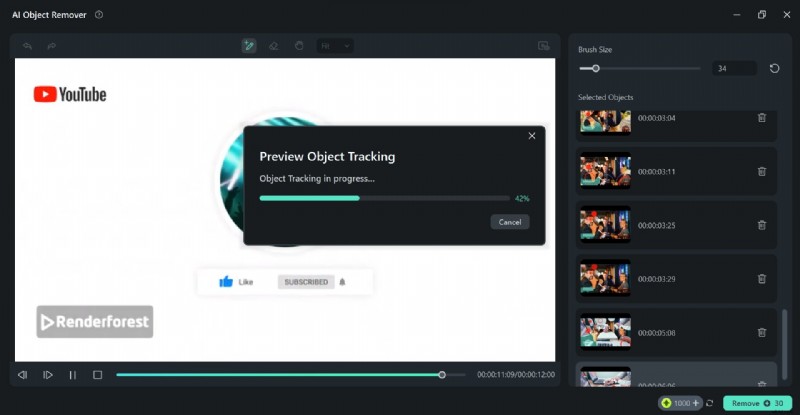Select the eraser tool
The width and height of the screenshot is (800, 415).
[x=274, y=46]
